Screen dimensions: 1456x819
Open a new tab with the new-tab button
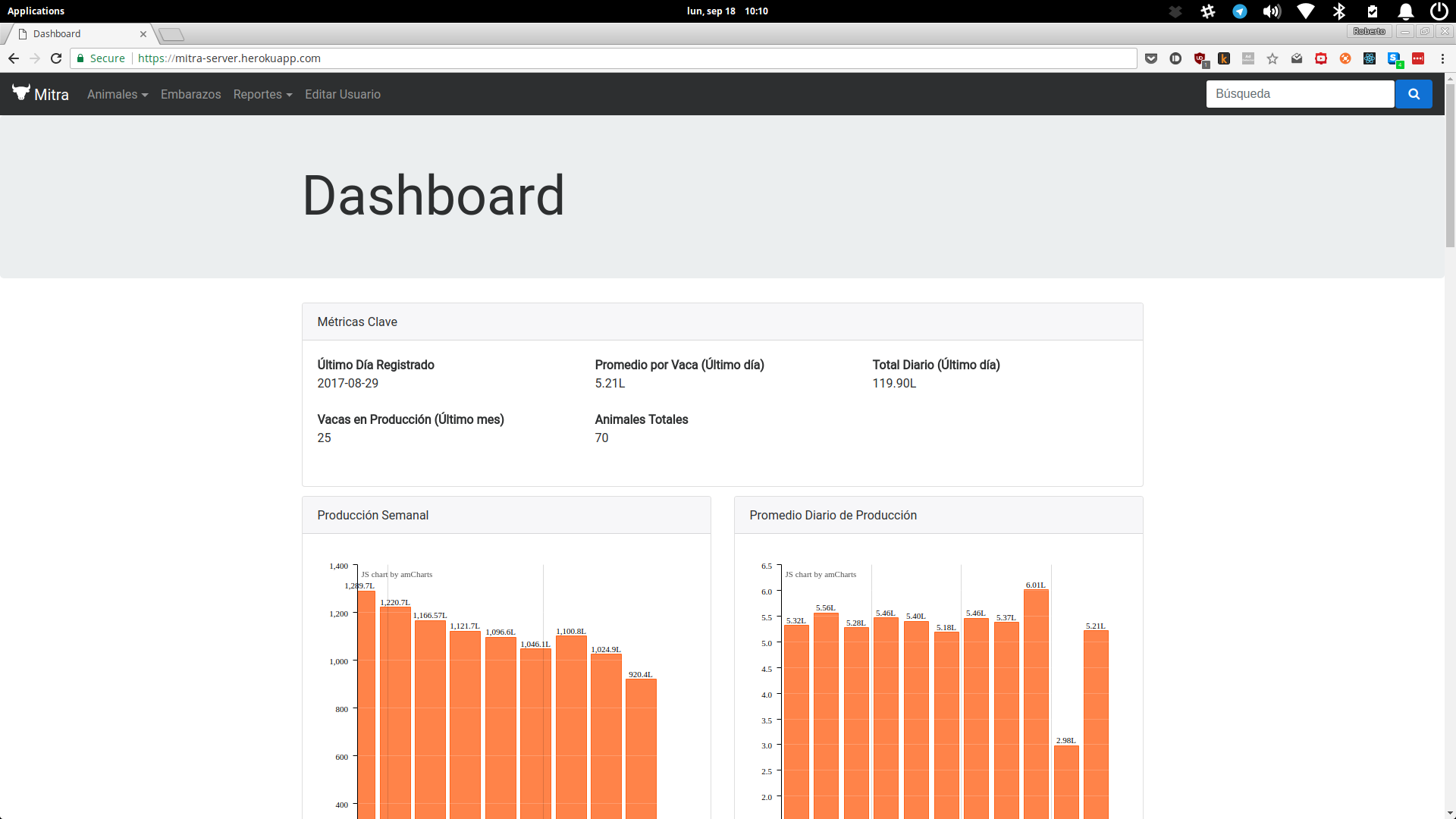[x=171, y=34]
